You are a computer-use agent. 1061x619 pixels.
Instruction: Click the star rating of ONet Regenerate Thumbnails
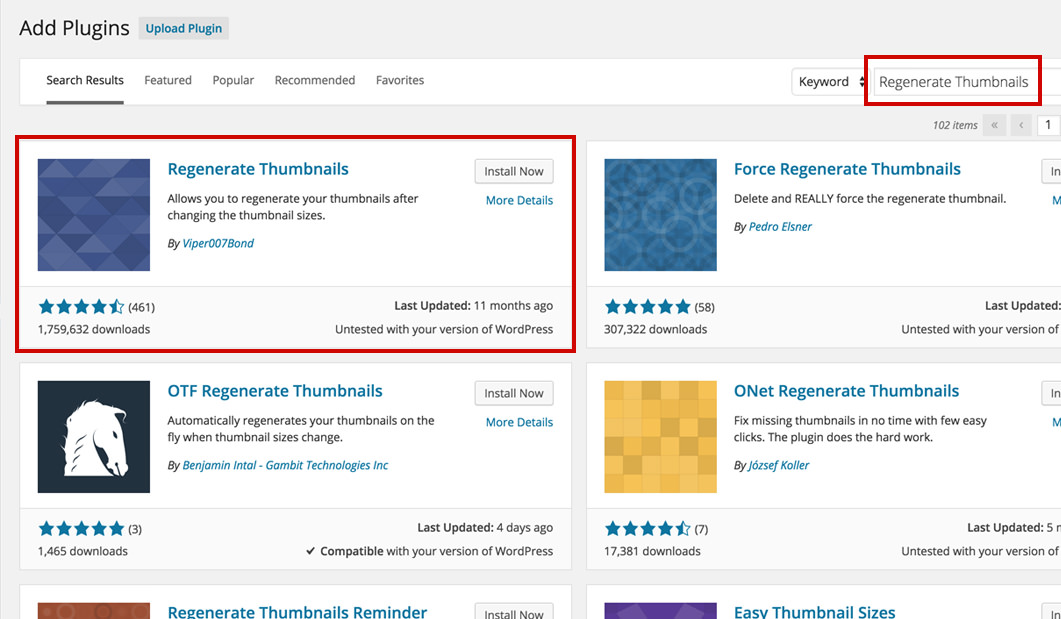[648, 529]
